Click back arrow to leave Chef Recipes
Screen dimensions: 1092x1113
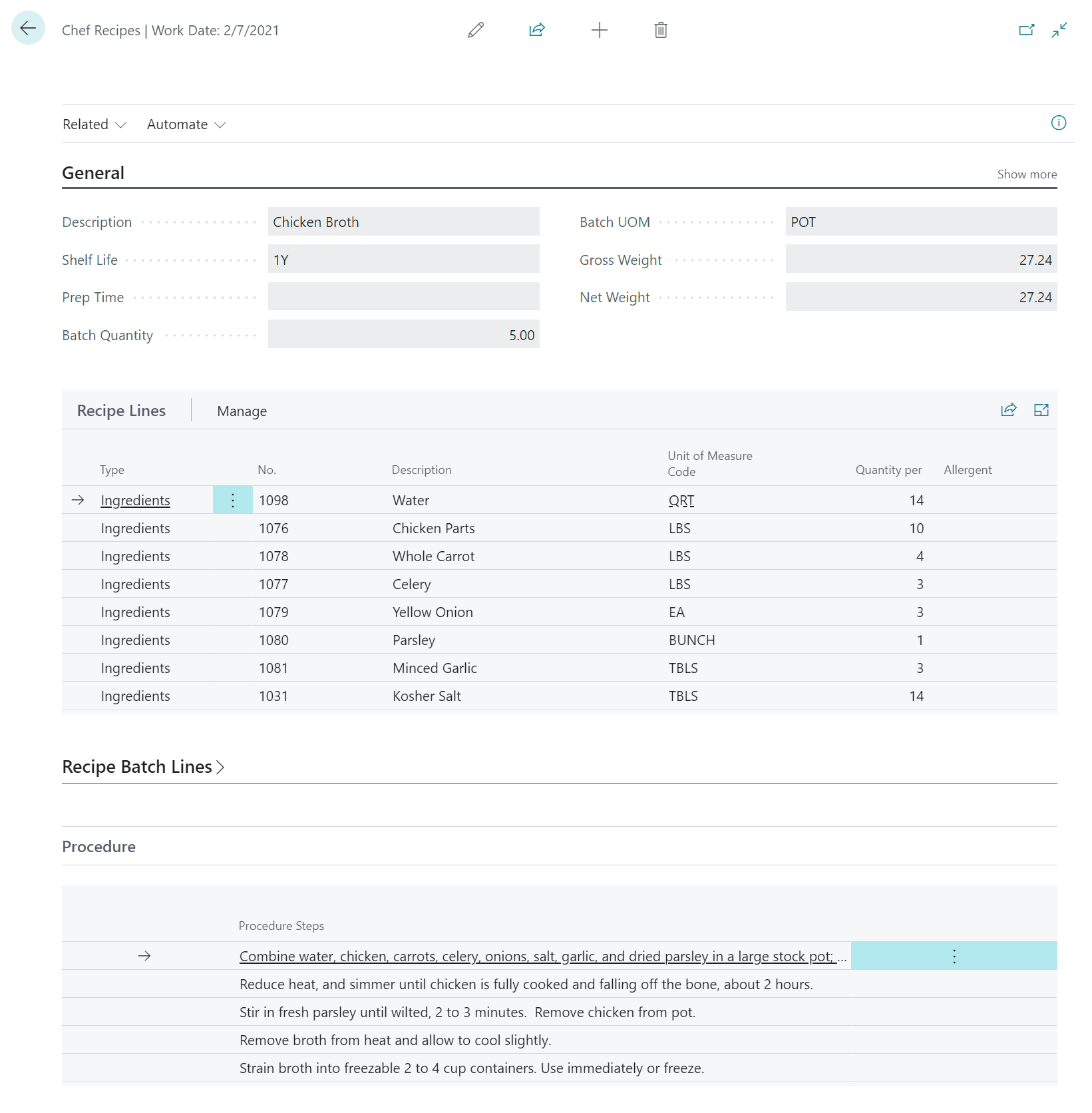(x=28, y=28)
